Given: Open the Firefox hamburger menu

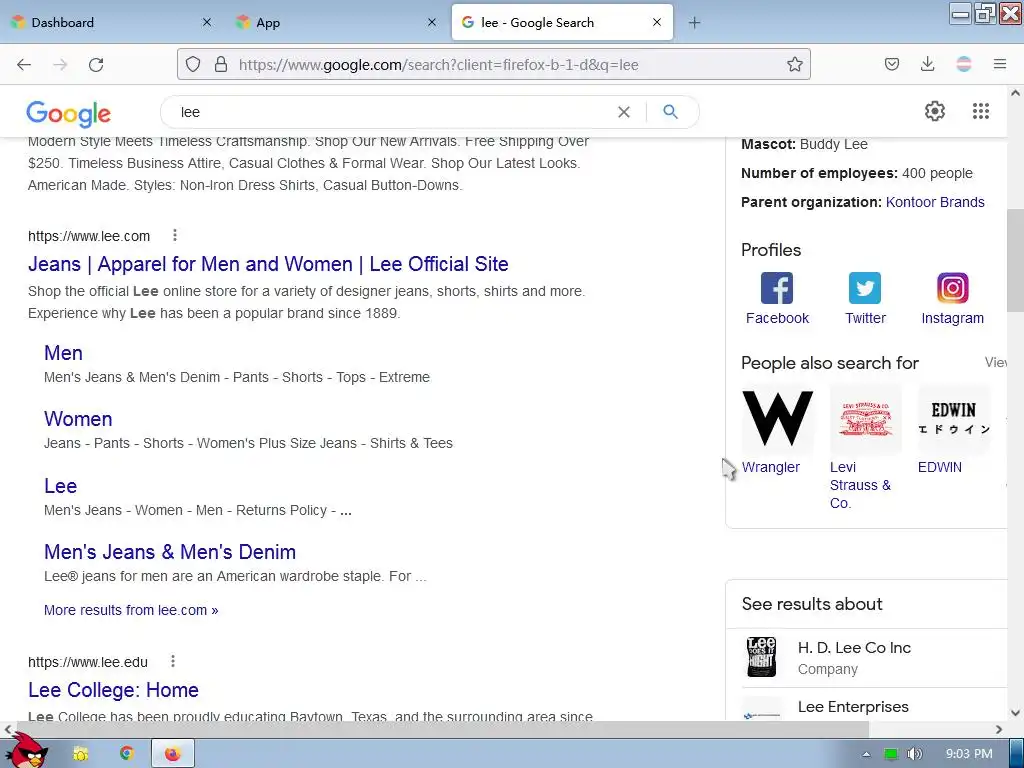Looking at the screenshot, I should [x=999, y=64].
